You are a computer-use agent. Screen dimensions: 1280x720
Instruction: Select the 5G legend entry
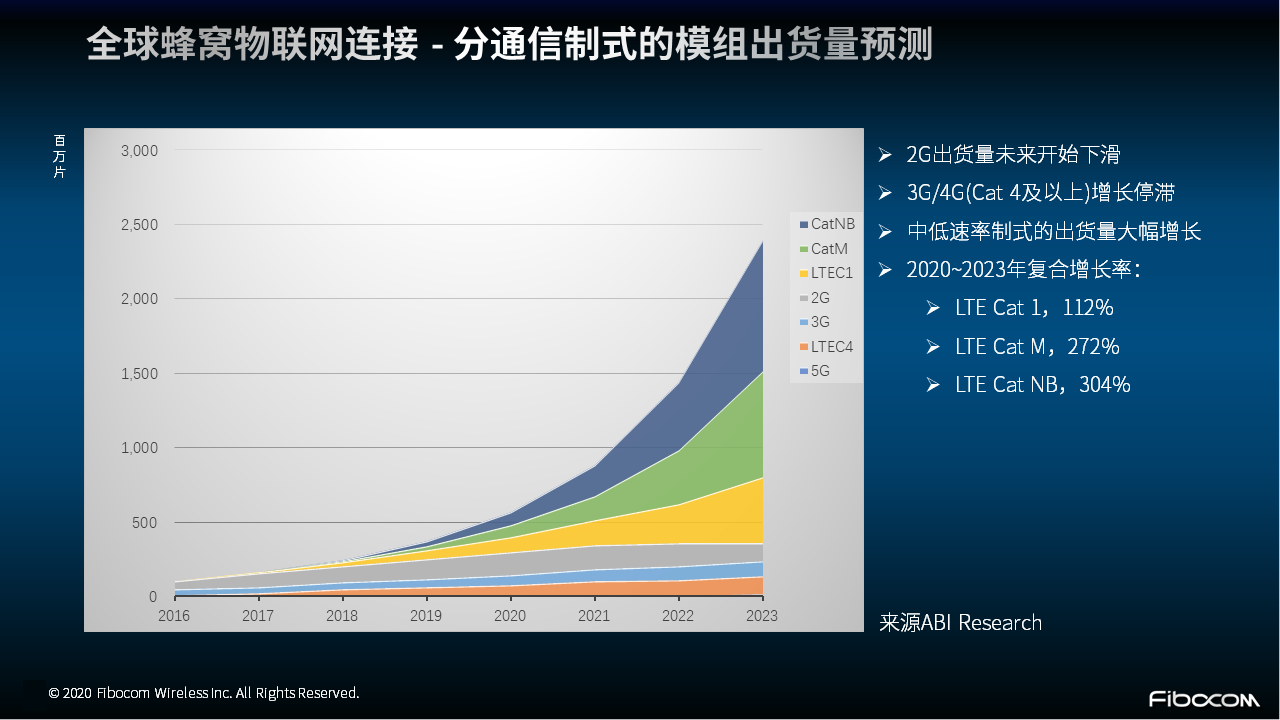point(819,371)
